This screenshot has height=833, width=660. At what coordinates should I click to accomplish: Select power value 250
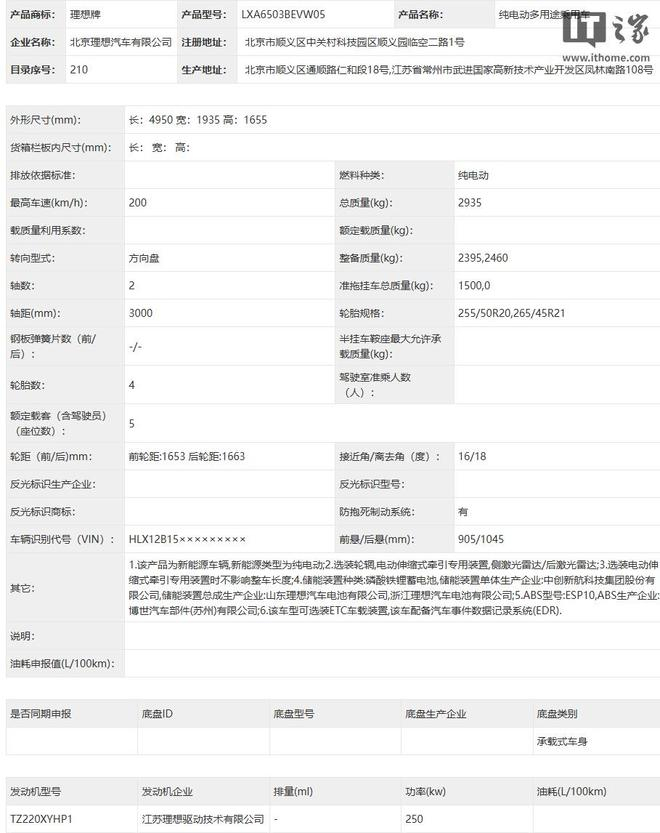414,819
